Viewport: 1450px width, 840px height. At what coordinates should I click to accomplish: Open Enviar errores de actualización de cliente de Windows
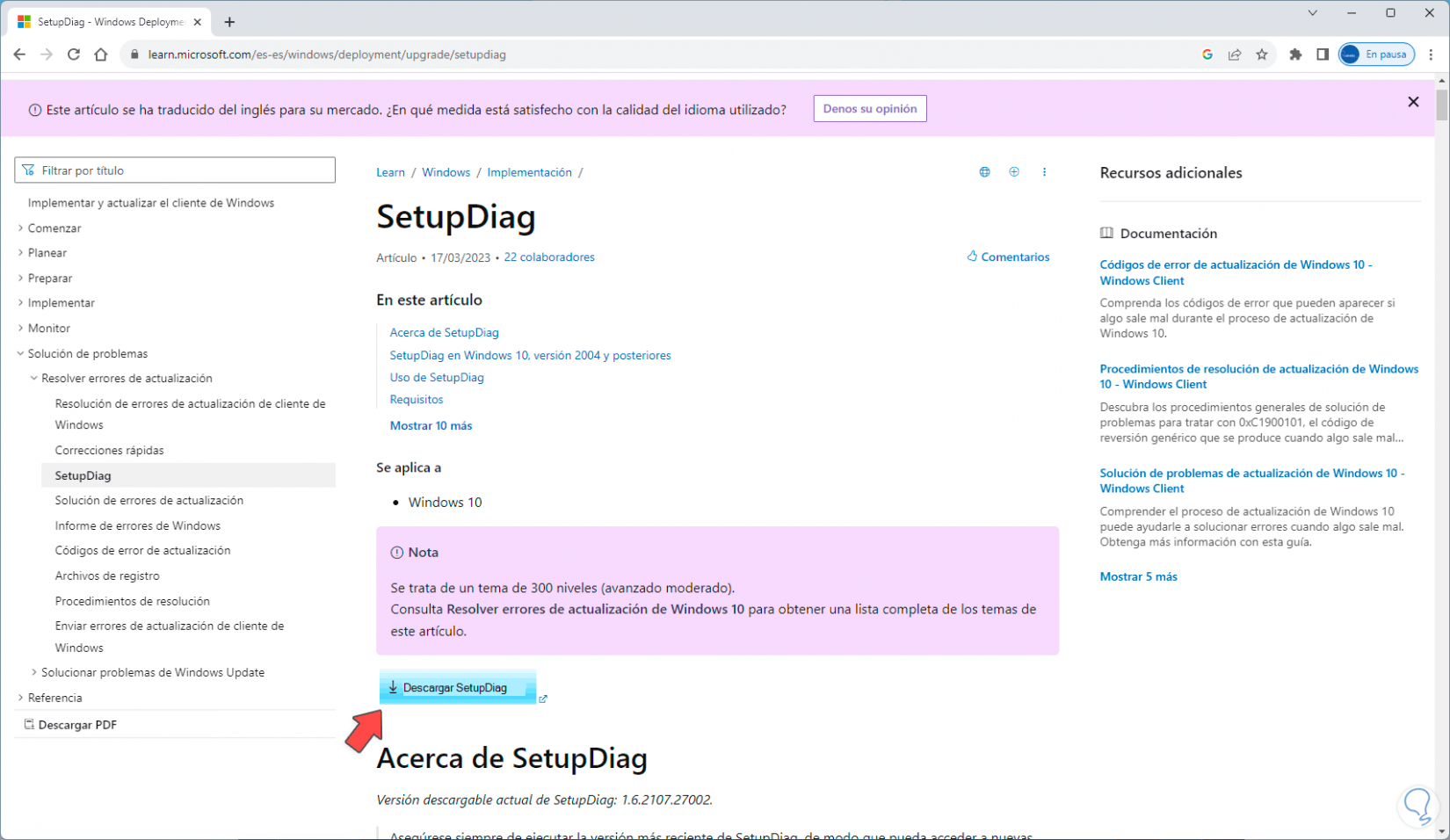click(170, 637)
